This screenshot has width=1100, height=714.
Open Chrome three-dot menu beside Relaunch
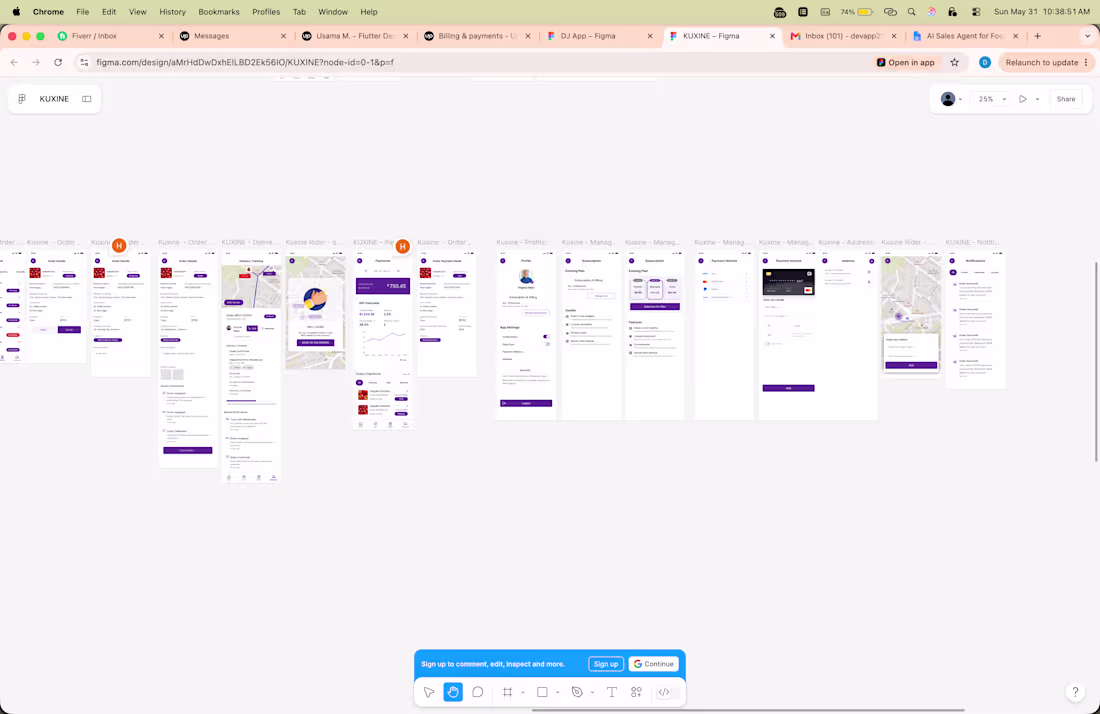click(1086, 62)
